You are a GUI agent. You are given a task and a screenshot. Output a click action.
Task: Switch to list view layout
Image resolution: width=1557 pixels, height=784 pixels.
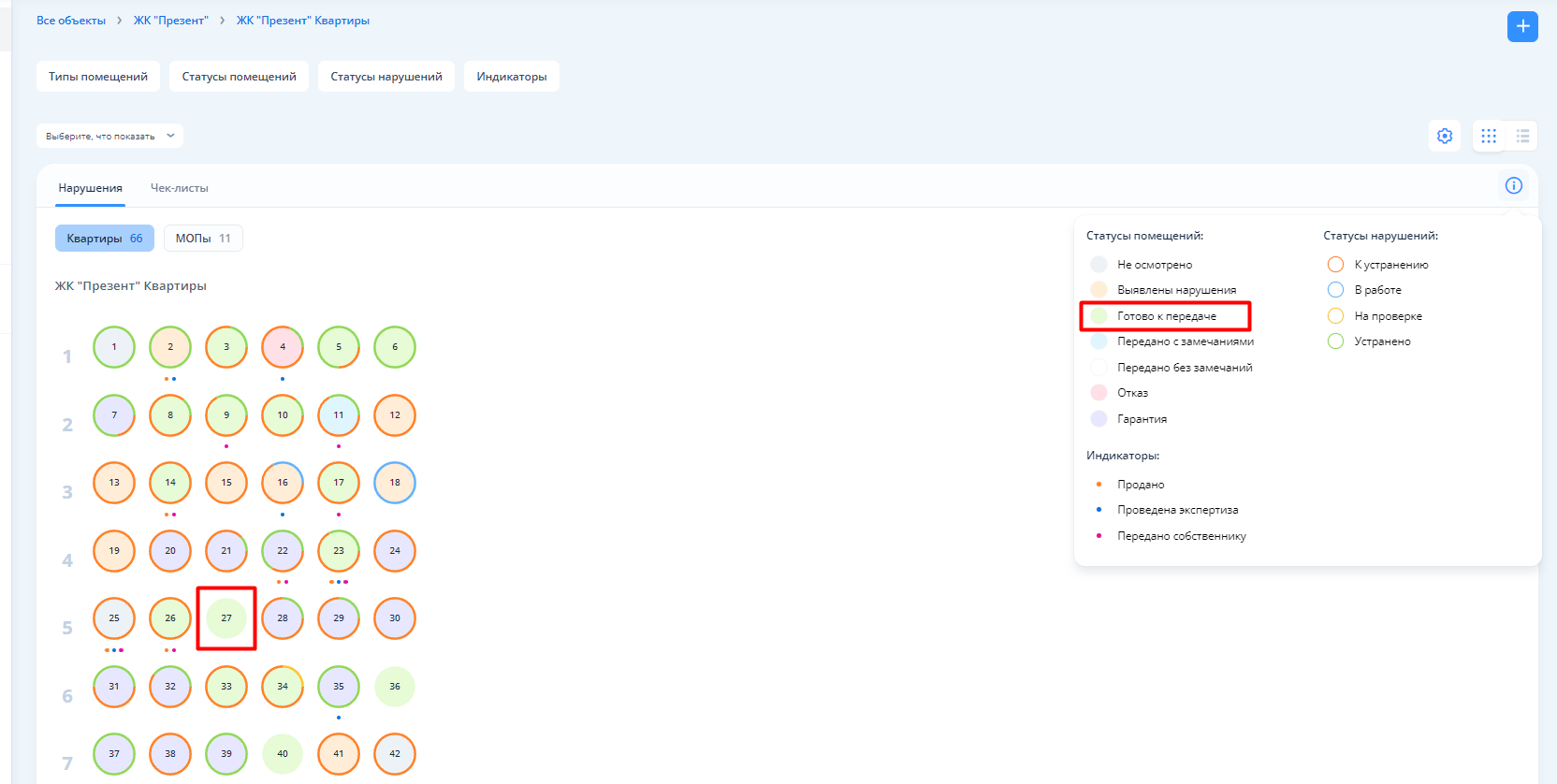[1522, 136]
